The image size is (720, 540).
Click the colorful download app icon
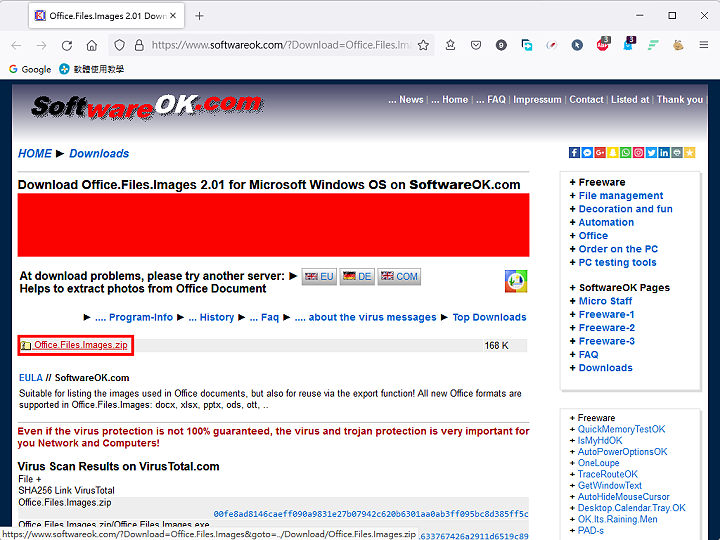point(516,281)
